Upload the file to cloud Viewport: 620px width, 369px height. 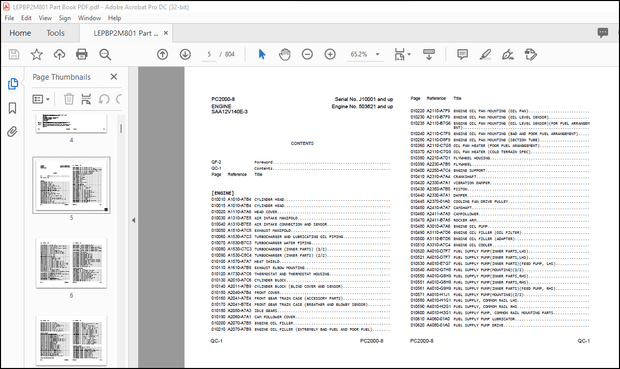[x=59, y=54]
